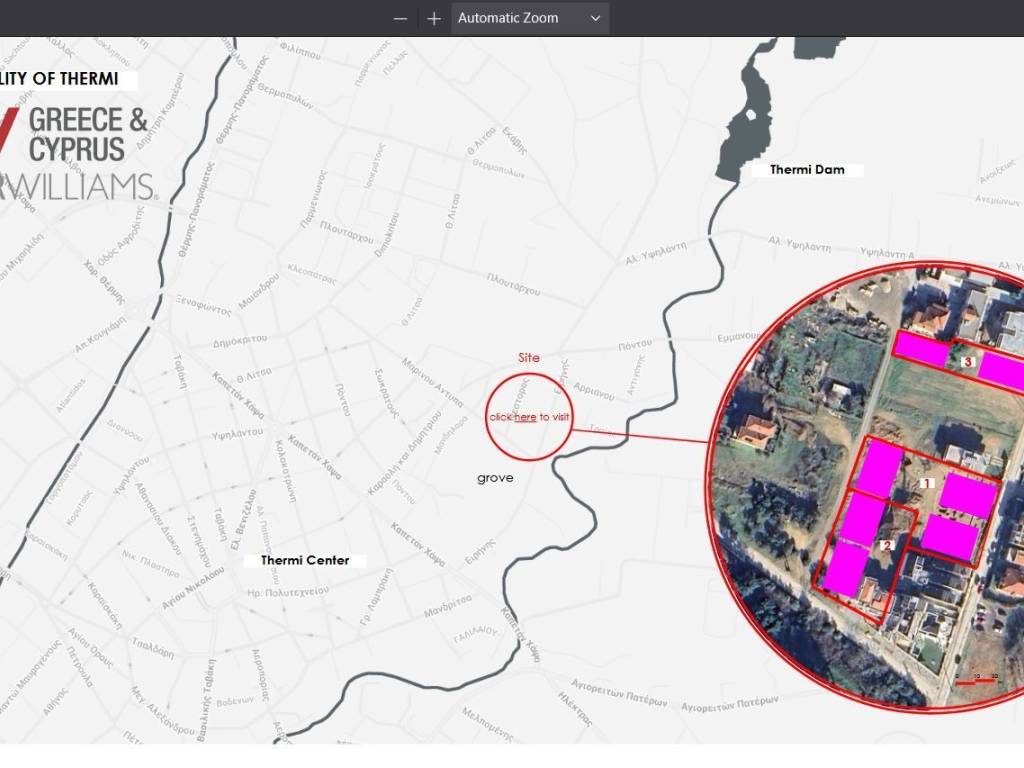Screen dimensions: 1024x768
Task: Click the chevron arrow in the zoom selector
Action: pyautogui.click(x=596, y=18)
